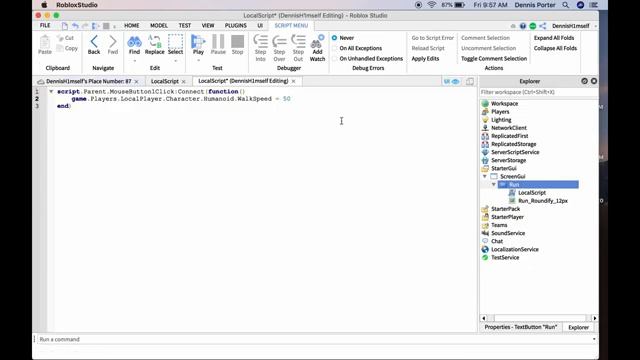The image size is (640, 360).
Task: Click Go to Script Error
Action: 432,38
